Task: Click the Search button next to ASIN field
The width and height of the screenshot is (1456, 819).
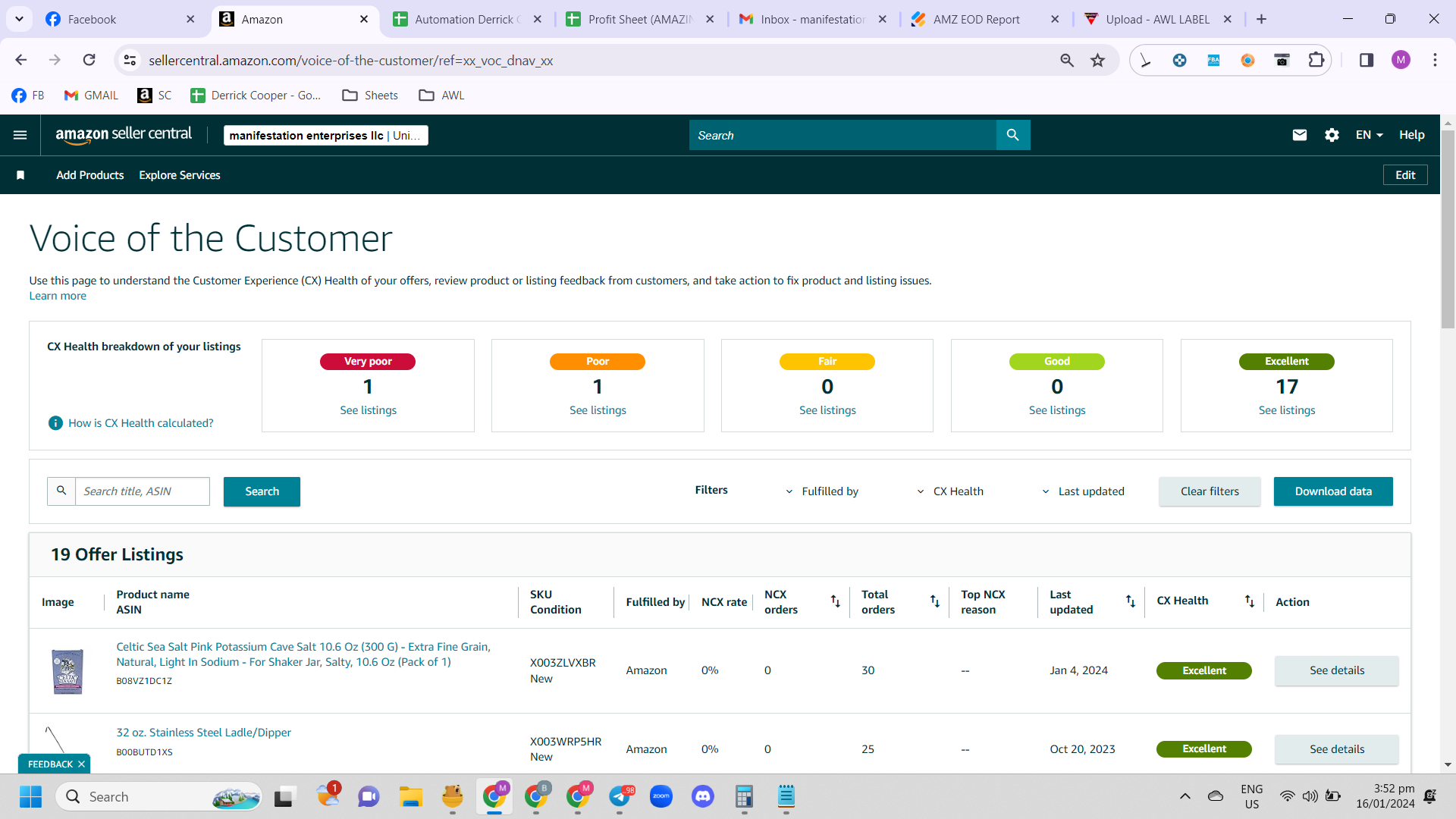Action: 262,491
